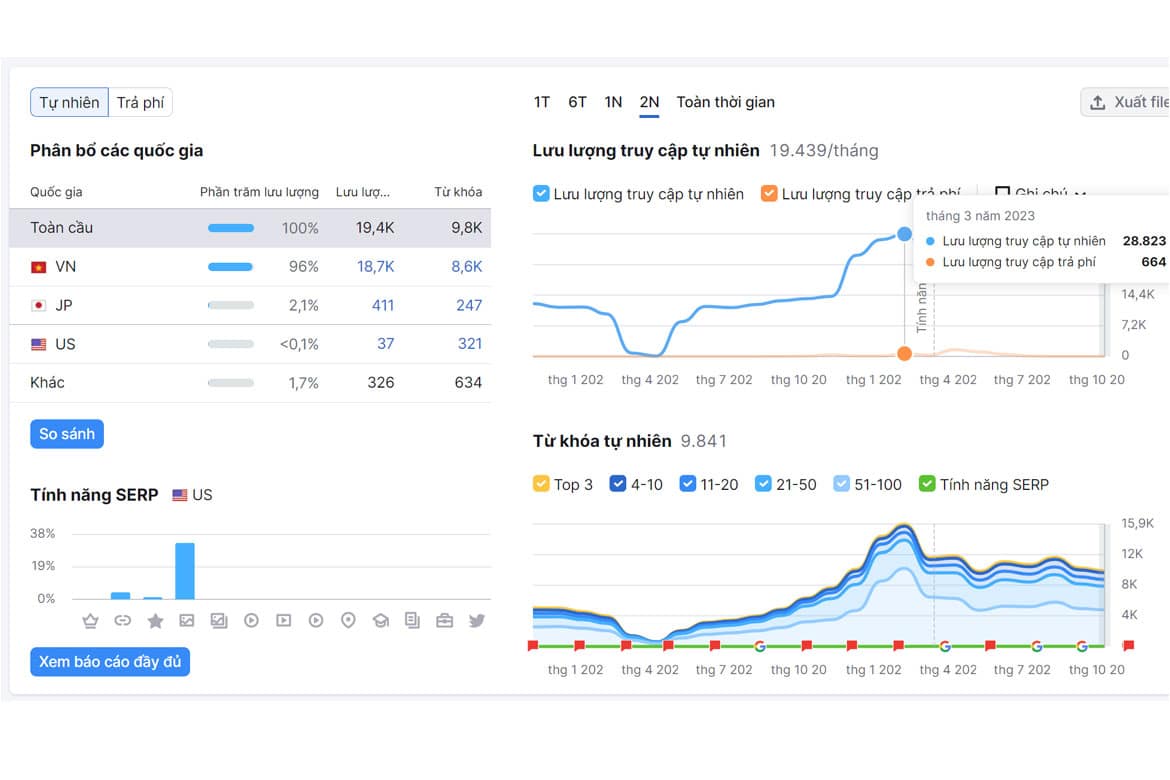Click the chain-link sitelinks SERP feature icon
The width and height of the screenshot is (1170, 780).
coord(122,620)
